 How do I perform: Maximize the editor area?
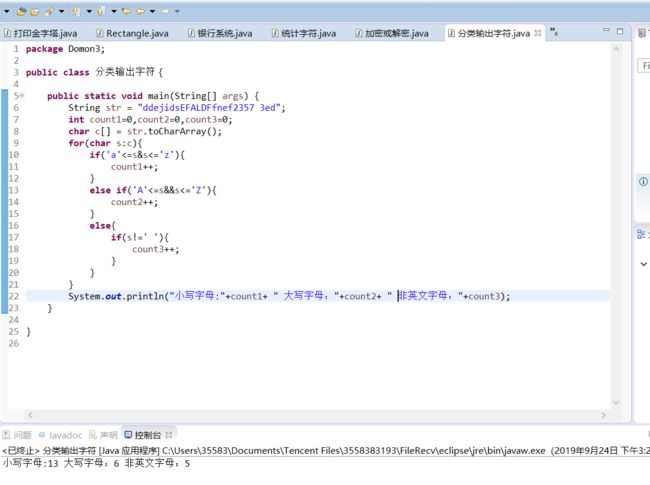[620, 31]
